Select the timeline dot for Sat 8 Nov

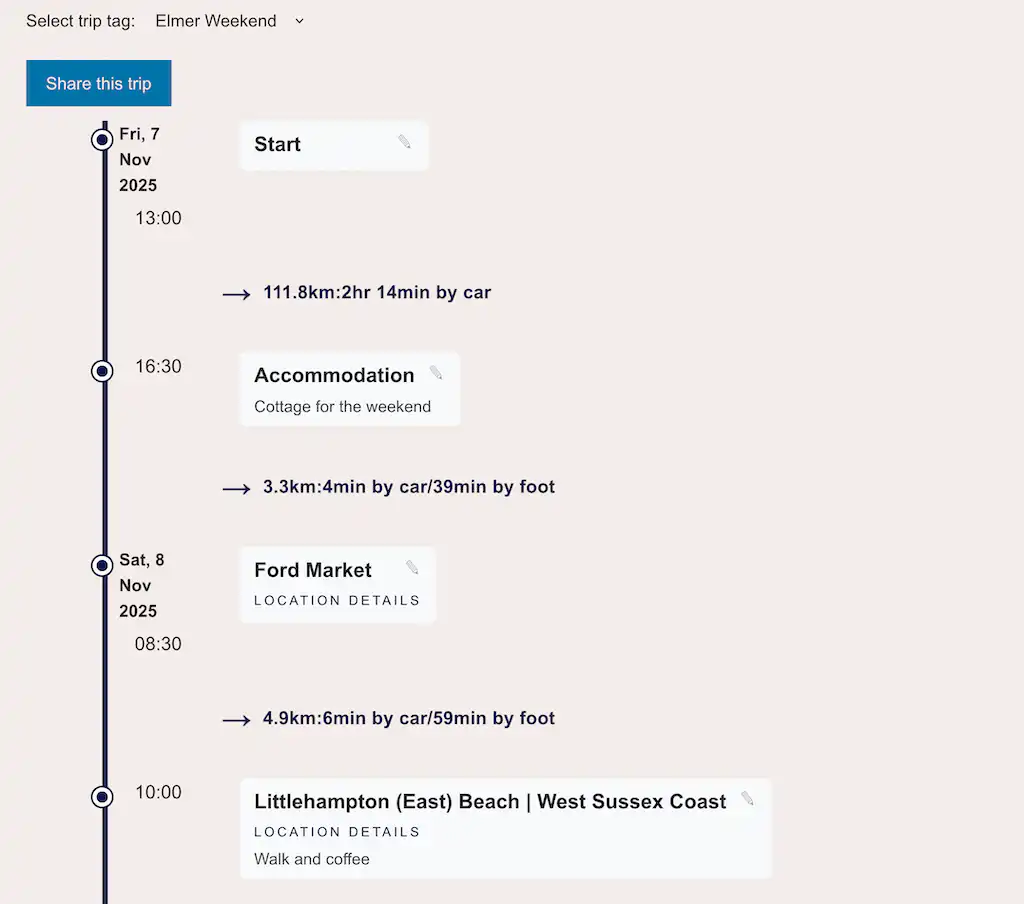102,565
